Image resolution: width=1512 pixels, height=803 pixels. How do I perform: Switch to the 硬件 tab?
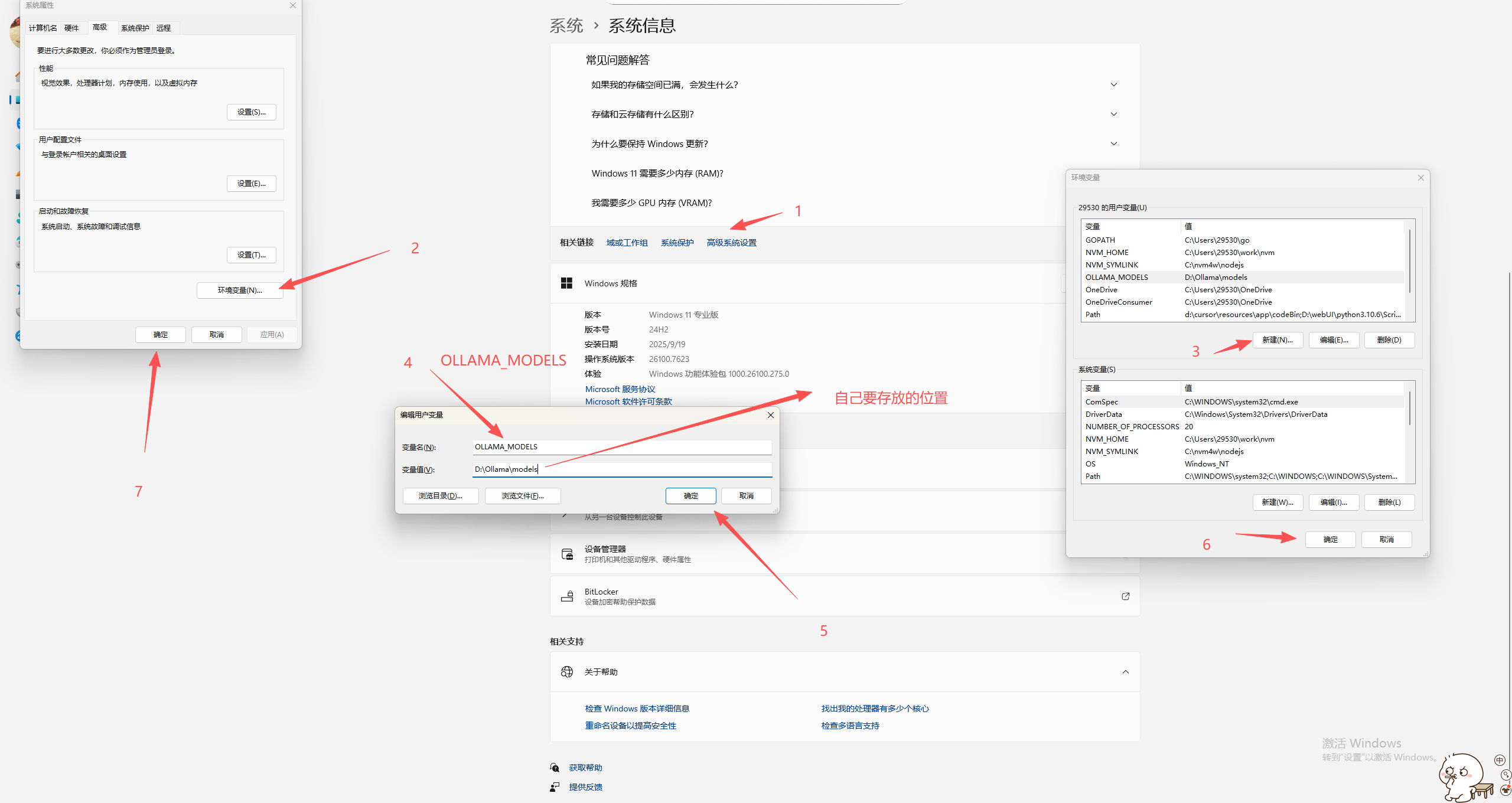71,28
